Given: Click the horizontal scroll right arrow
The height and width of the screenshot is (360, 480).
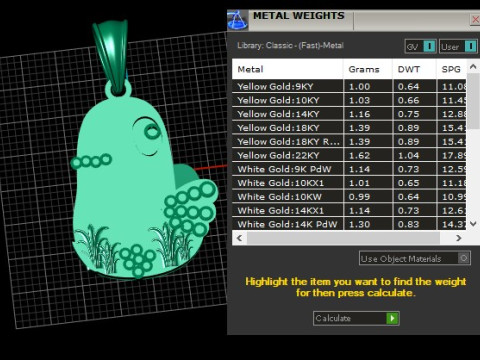Looking at the screenshot, I should pyautogui.click(x=459, y=238).
